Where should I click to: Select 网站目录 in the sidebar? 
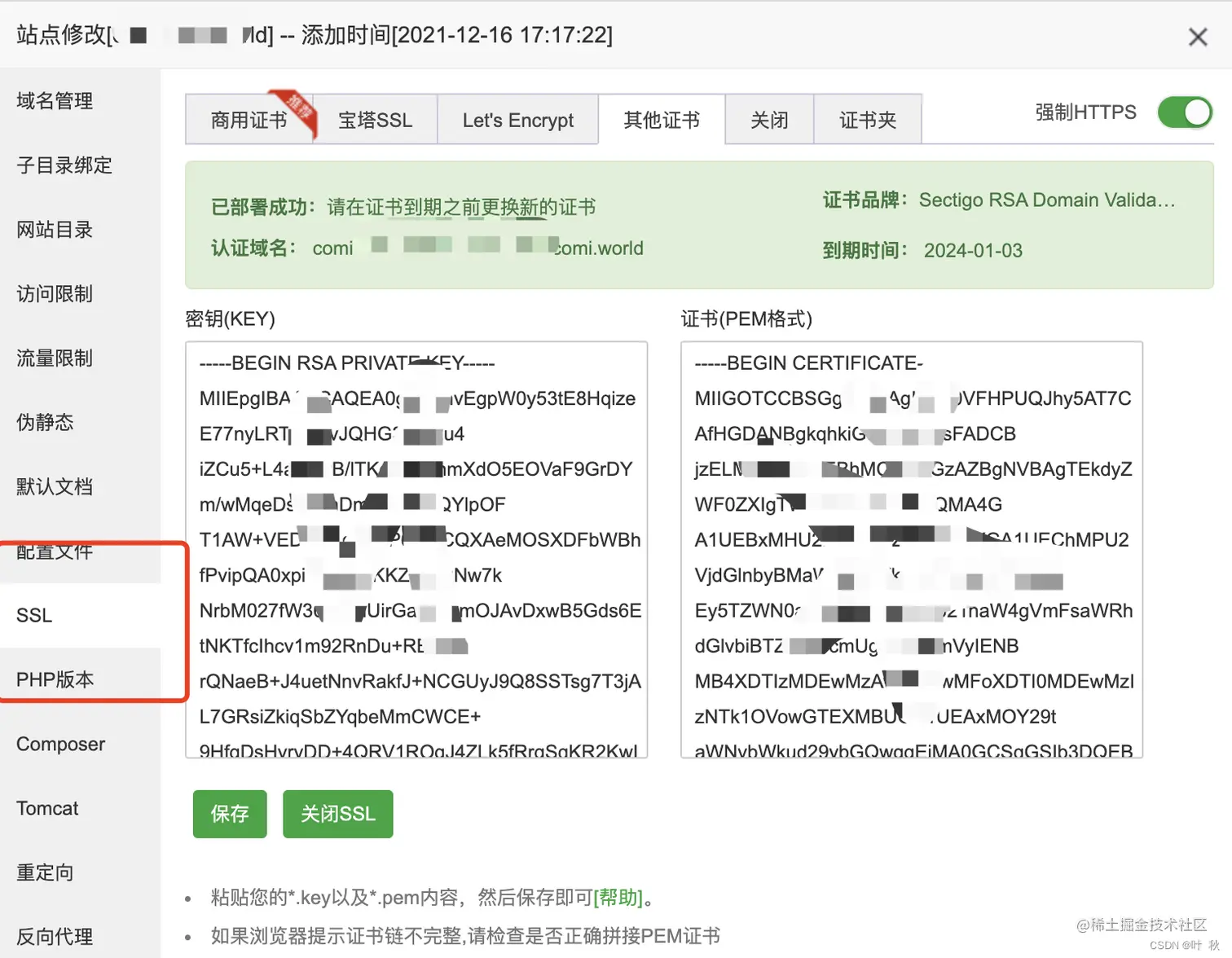pos(55,230)
